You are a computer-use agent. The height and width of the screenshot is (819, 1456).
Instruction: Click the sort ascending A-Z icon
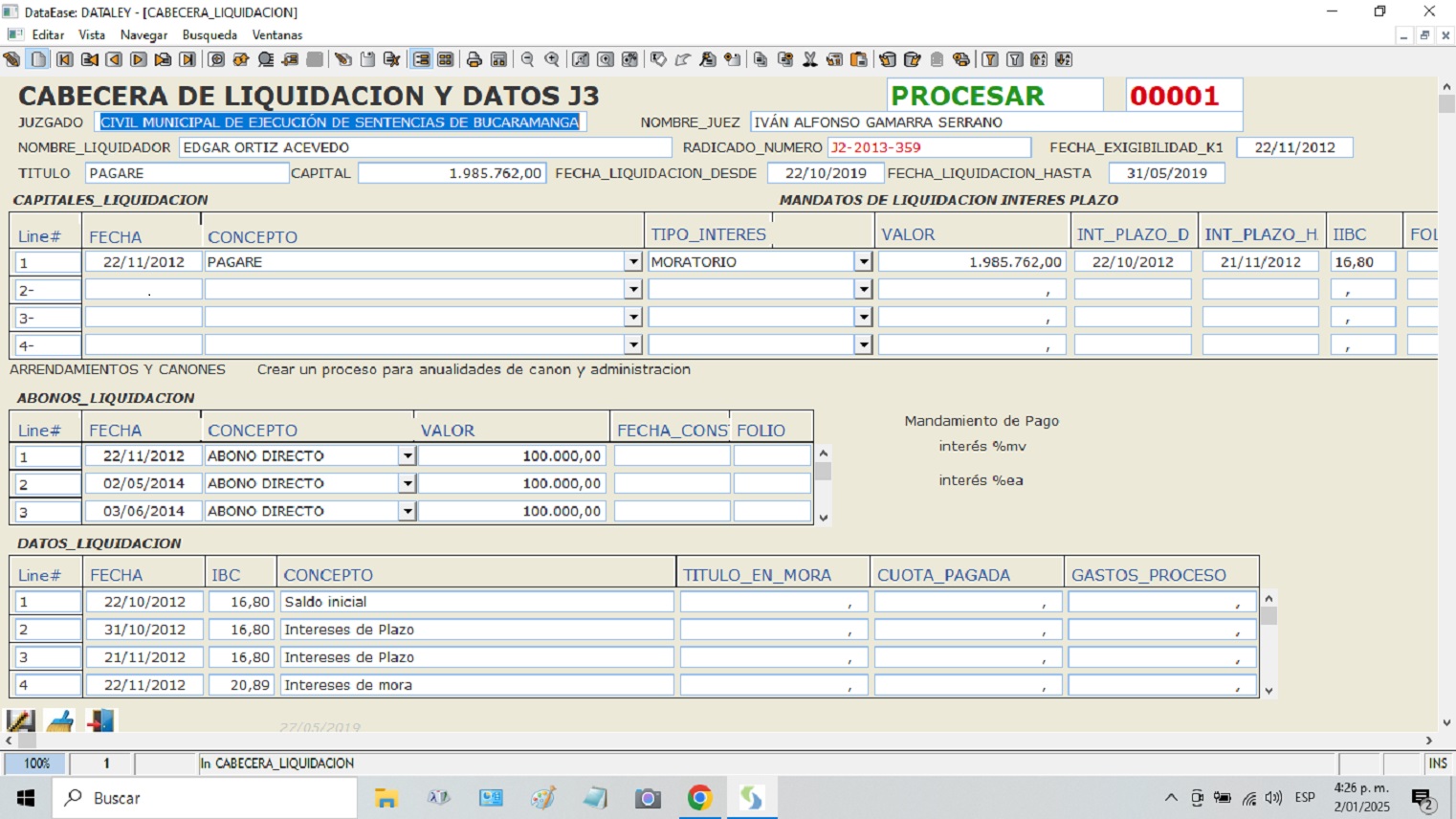[x=1039, y=59]
